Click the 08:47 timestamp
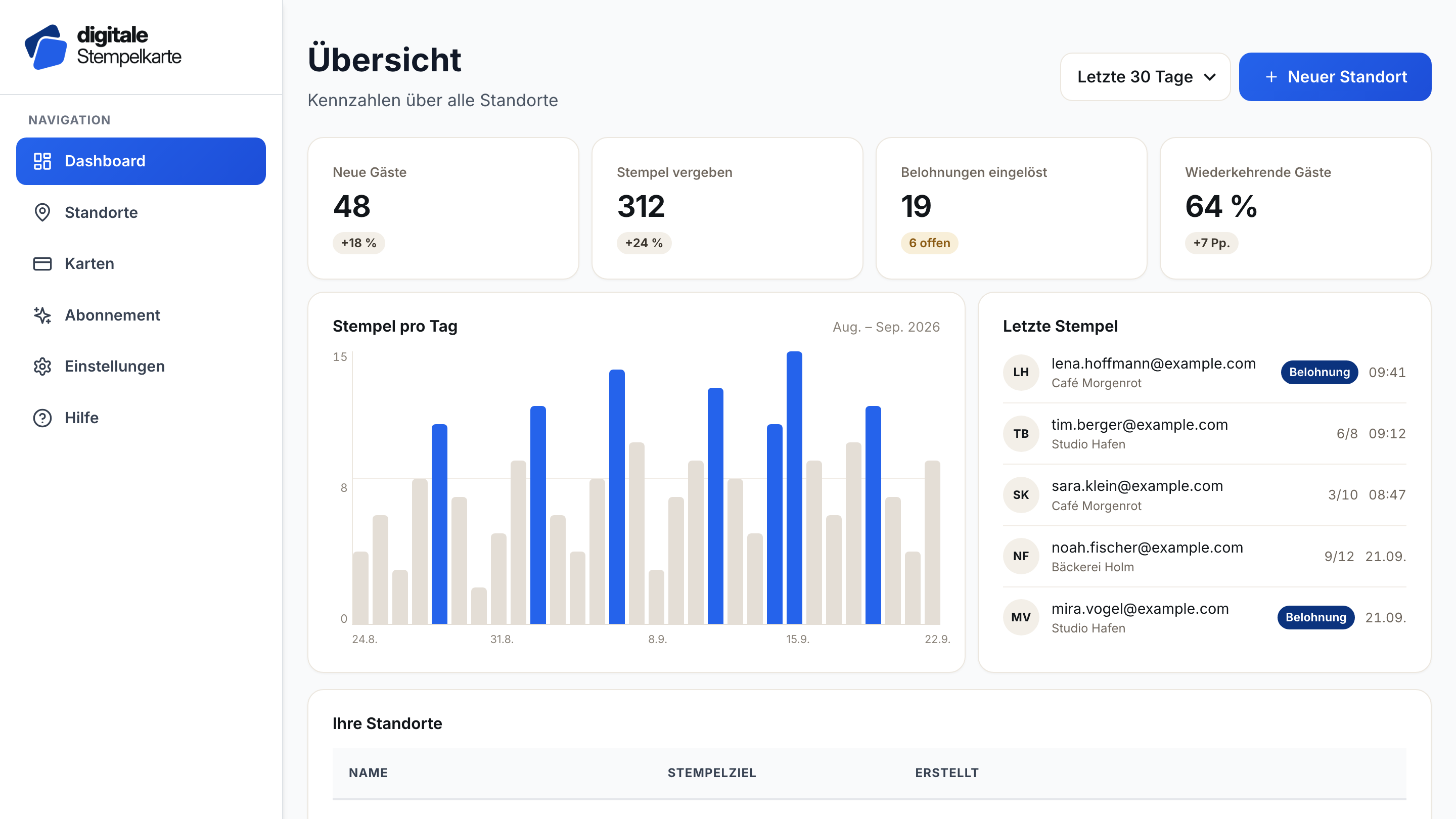This screenshot has height=819, width=1456. pos(1387,495)
